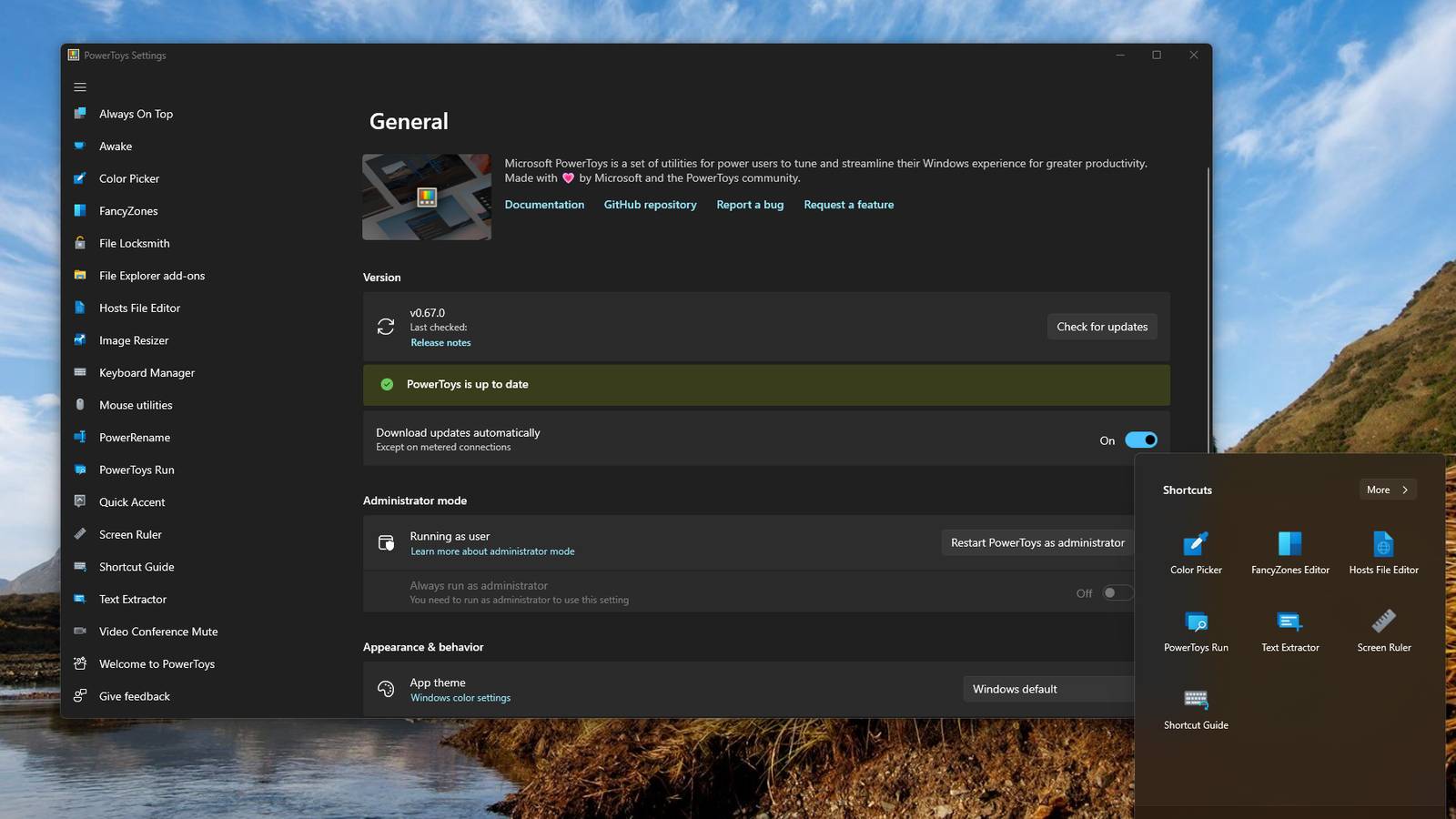Viewport: 1456px width, 819px height.
Task: Launch FancyZones Editor from Shortcuts flyout
Action: [x=1289, y=552]
